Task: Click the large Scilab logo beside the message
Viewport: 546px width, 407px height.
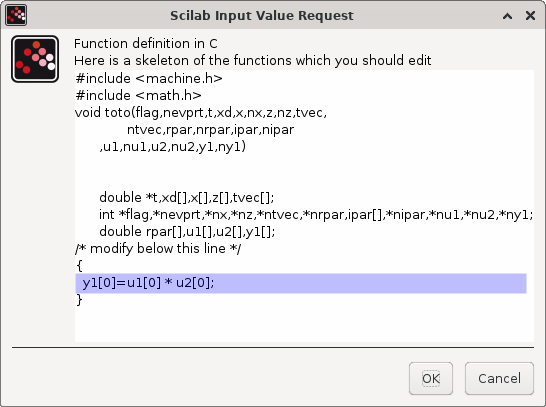Action: [35, 59]
